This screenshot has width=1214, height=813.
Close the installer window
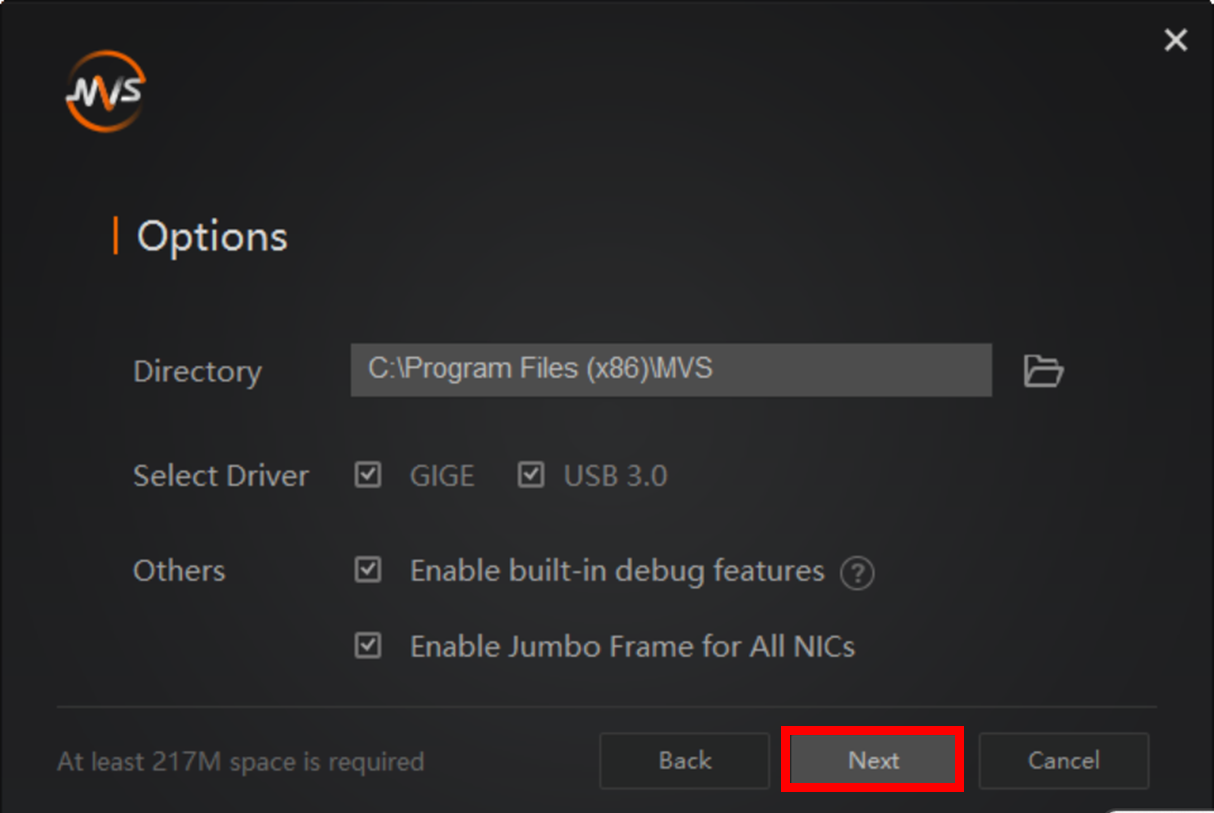[1176, 40]
